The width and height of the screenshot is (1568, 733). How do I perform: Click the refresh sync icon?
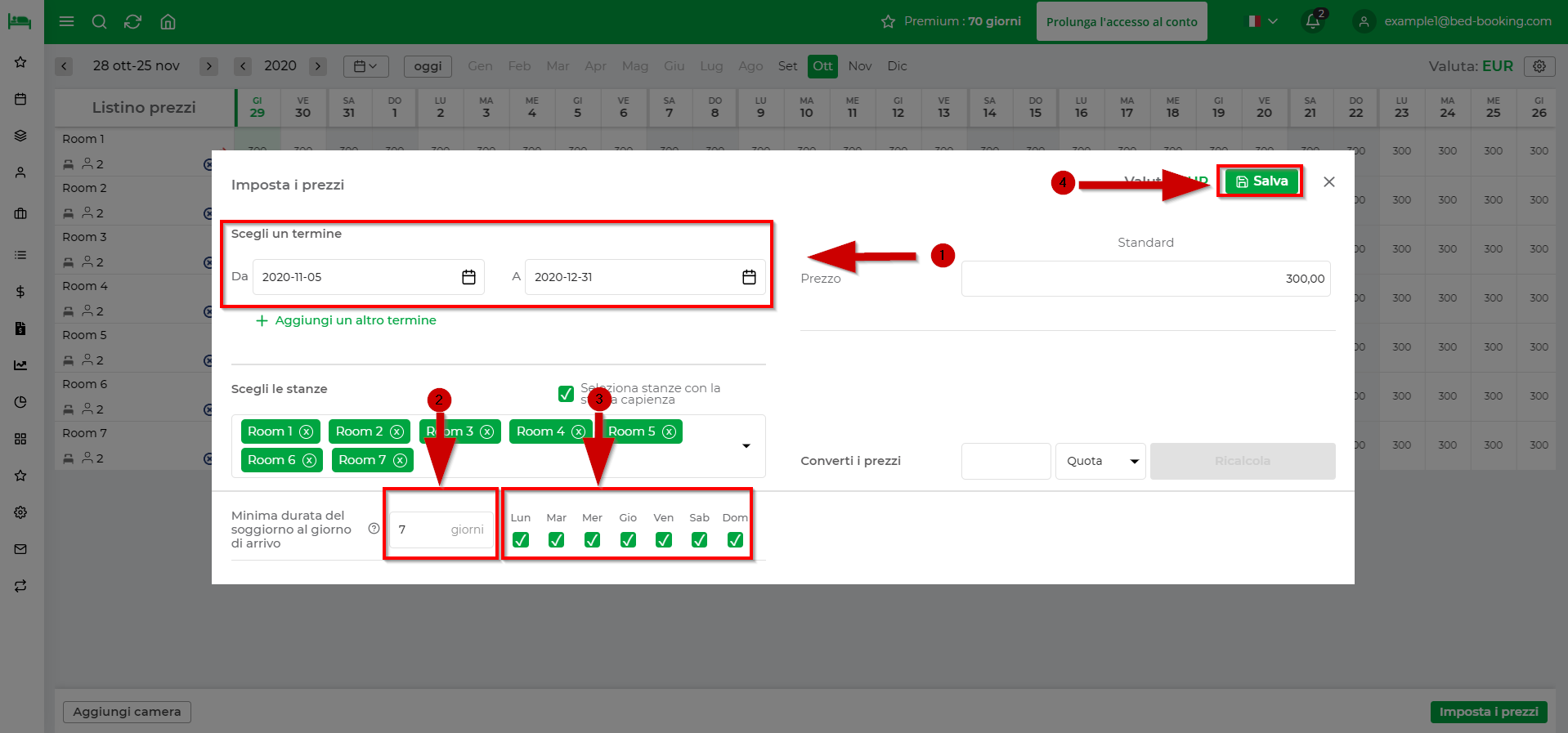[133, 21]
